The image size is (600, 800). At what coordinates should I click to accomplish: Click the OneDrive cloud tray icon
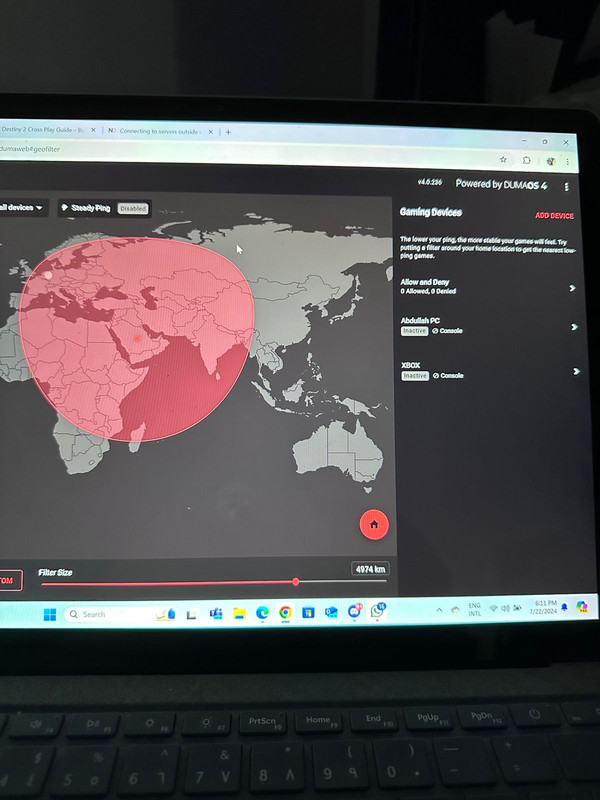coord(455,610)
